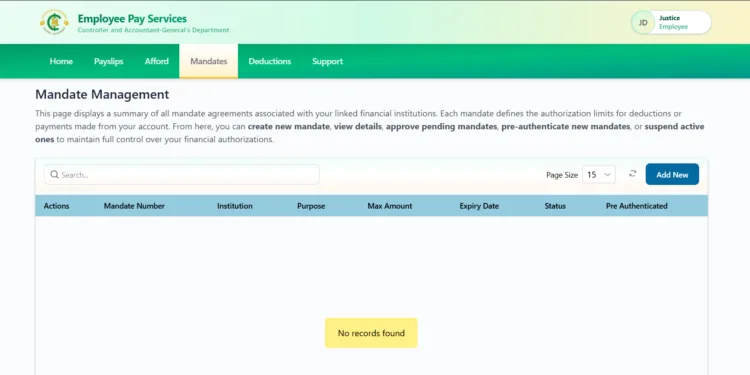Click the Purpose column header
The image size is (750, 375).
pyautogui.click(x=311, y=206)
